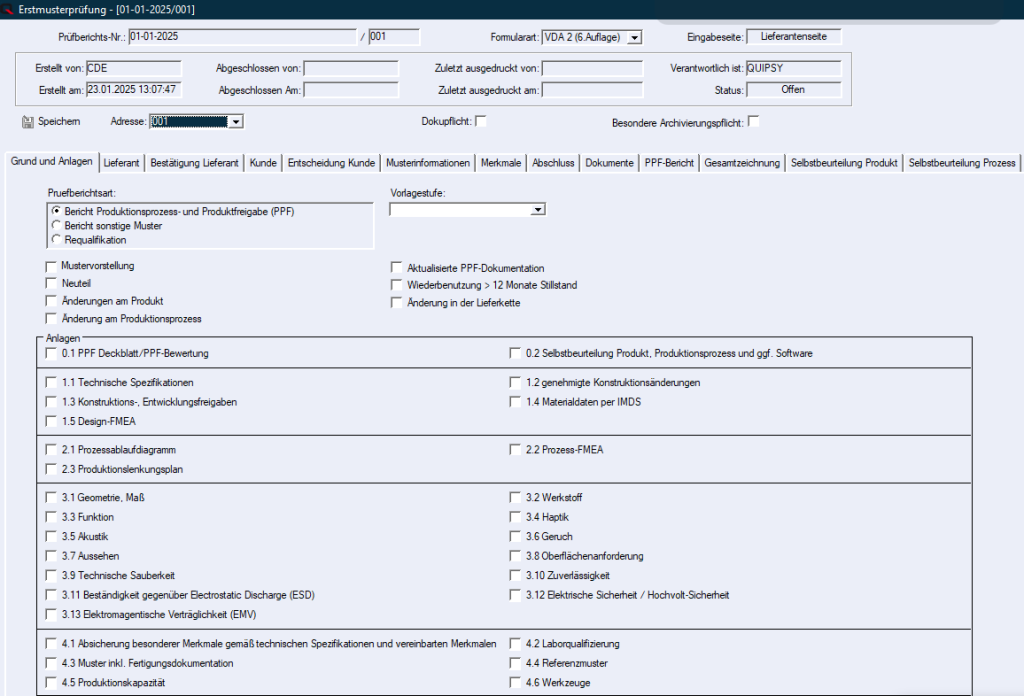Tick the Dokupflicht checkbox
This screenshot has width=1024, height=696.
(481, 121)
